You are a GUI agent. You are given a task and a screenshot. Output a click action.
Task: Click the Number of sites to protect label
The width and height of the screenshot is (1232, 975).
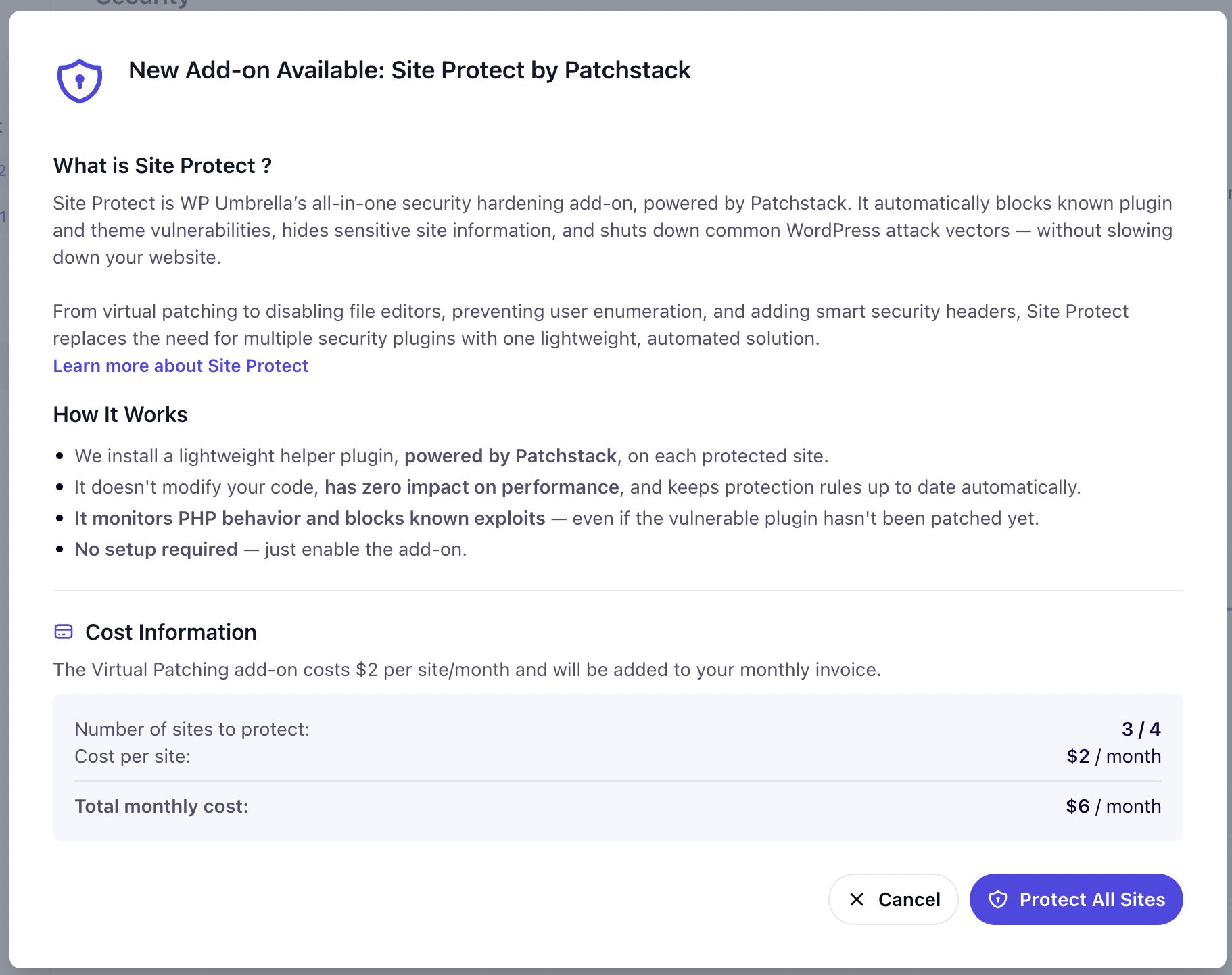point(192,729)
